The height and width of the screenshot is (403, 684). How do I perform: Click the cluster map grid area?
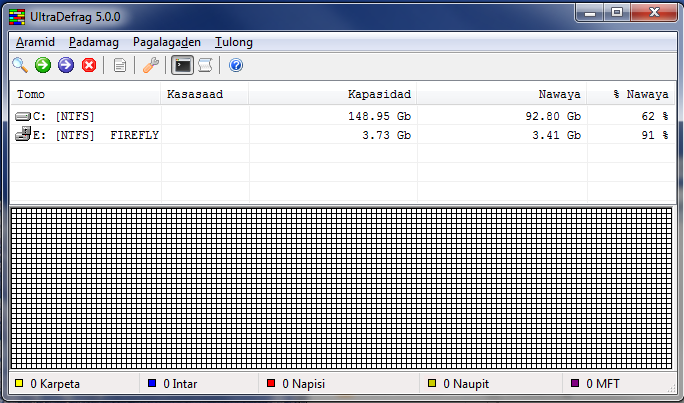(x=342, y=288)
